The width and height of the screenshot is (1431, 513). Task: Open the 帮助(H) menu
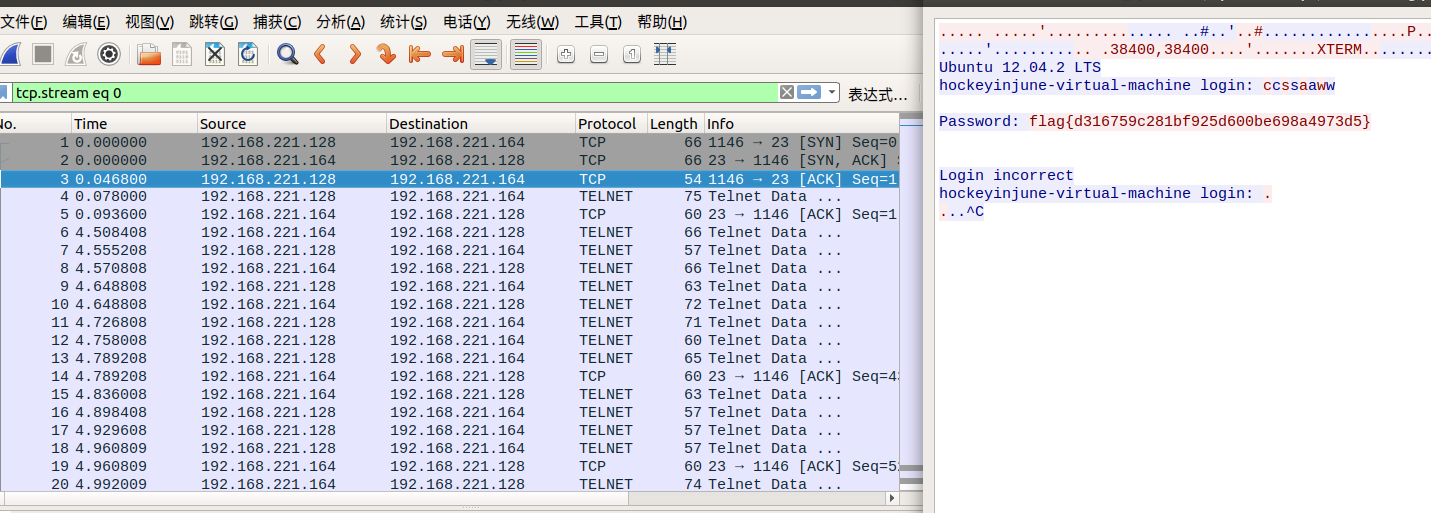click(x=662, y=22)
